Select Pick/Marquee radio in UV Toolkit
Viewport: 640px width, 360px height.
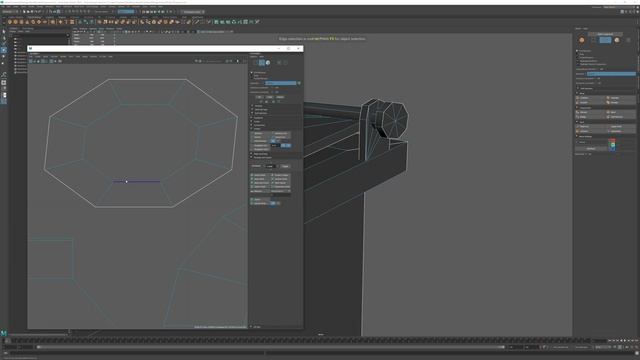pos(251,73)
